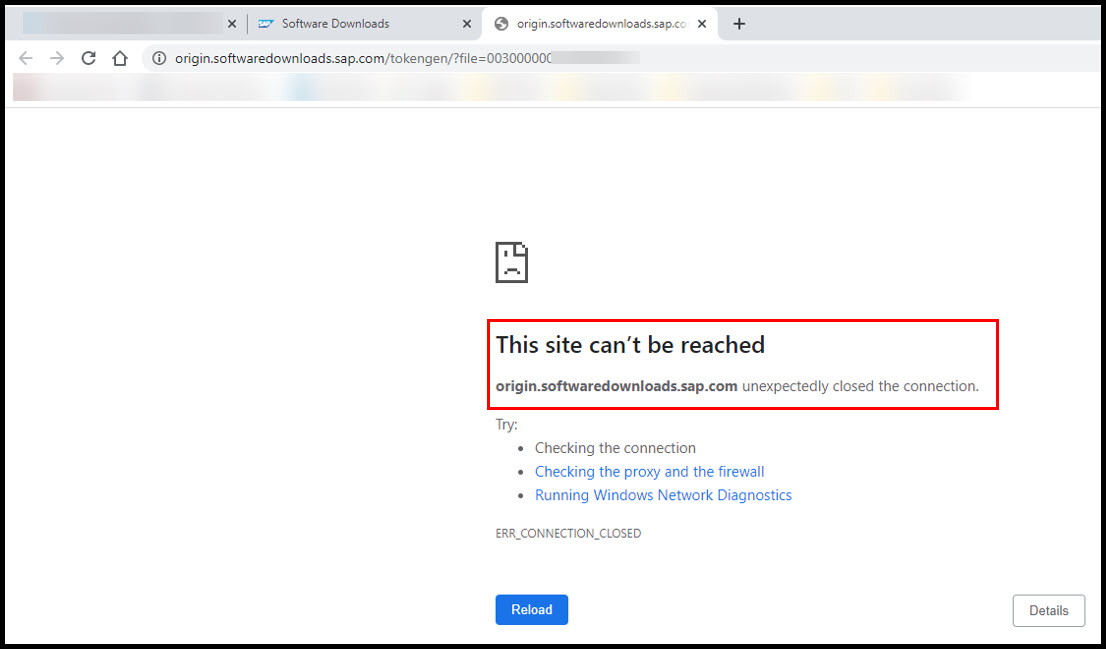
Task: Click the SAP logo on Software Downloads tab
Action: coord(266,24)
